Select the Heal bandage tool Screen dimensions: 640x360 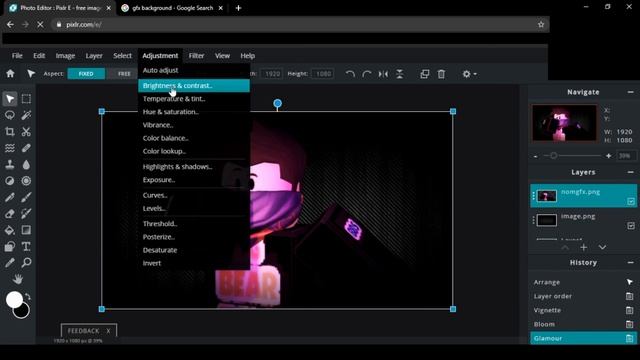click(x=26, y=148)
